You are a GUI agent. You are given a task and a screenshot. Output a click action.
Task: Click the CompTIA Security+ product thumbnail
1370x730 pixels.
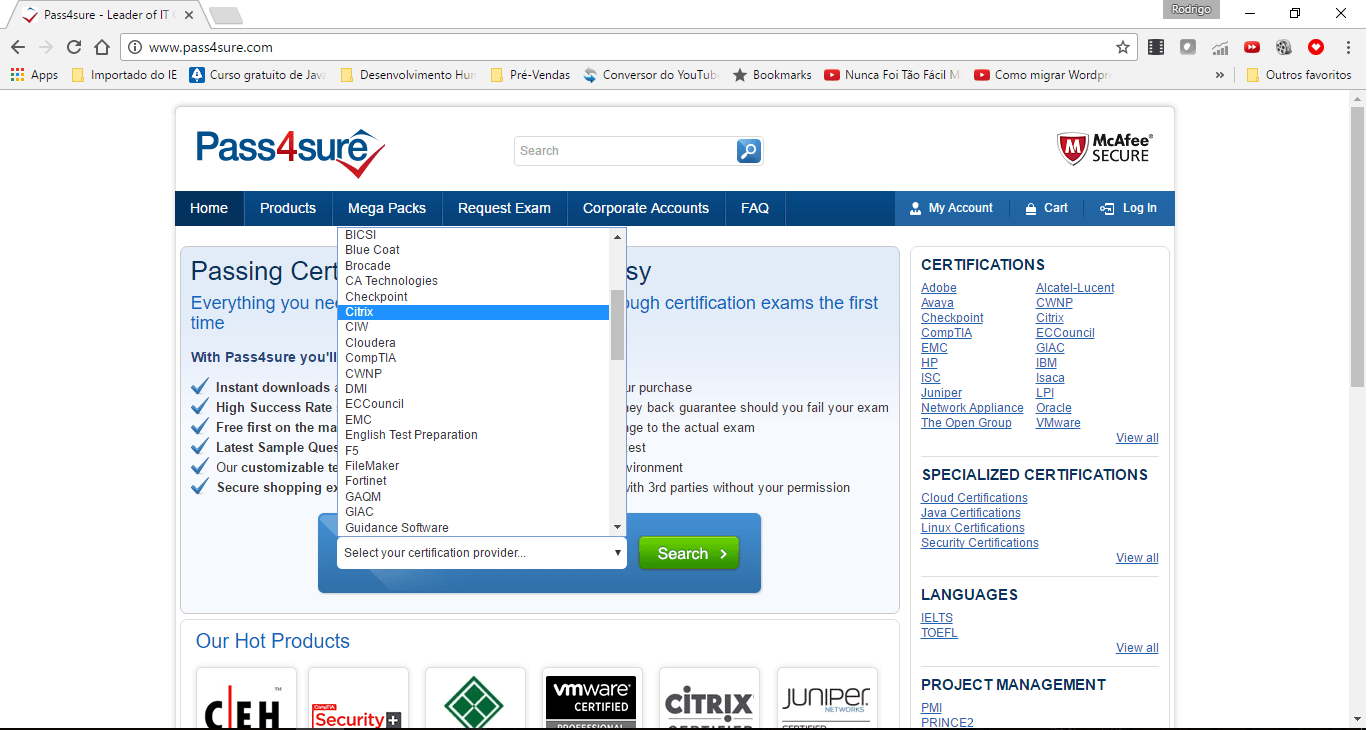tap(358, 699)
